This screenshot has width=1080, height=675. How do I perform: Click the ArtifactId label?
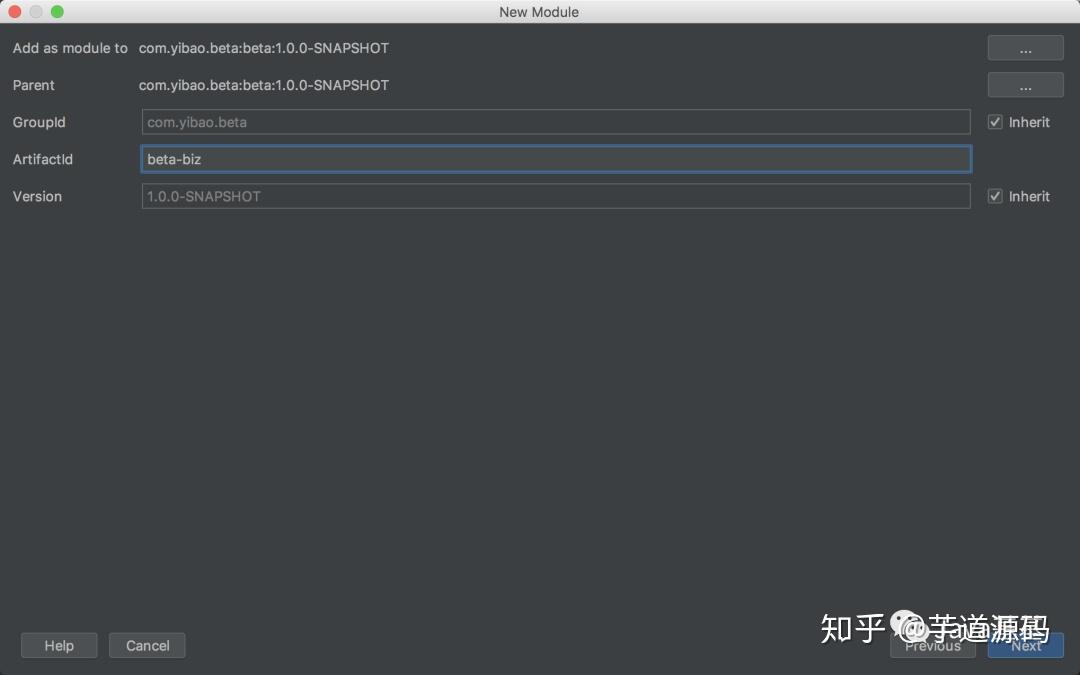pyautogui.click(x=42, y=158)
